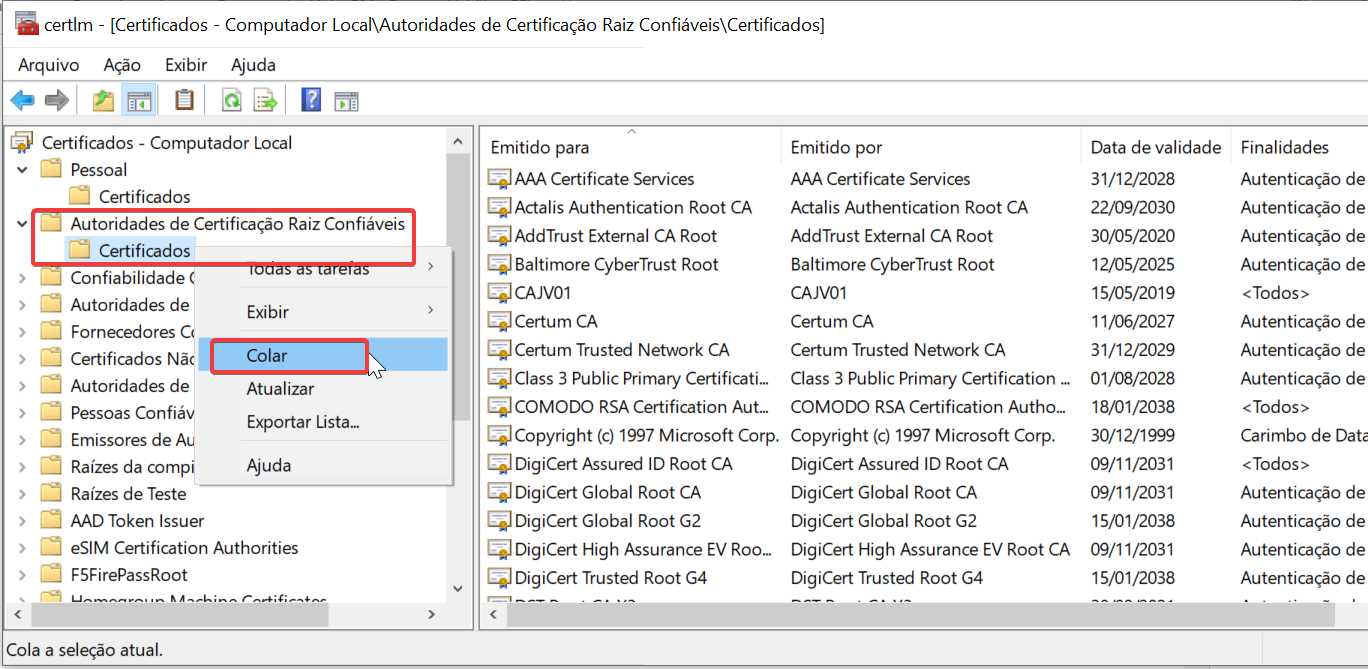
Task: Click the gray Forward arrow in toolbar
Action: [x=57, y=100]
